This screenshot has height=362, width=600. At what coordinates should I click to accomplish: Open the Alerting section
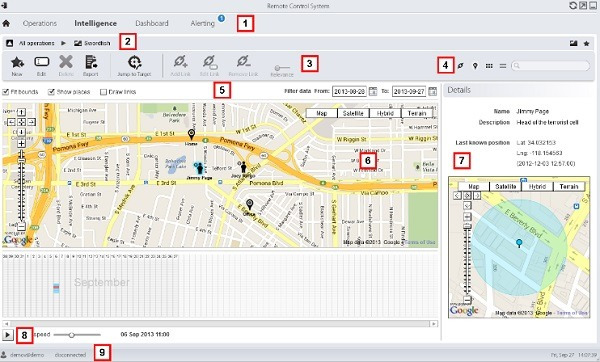202,23
